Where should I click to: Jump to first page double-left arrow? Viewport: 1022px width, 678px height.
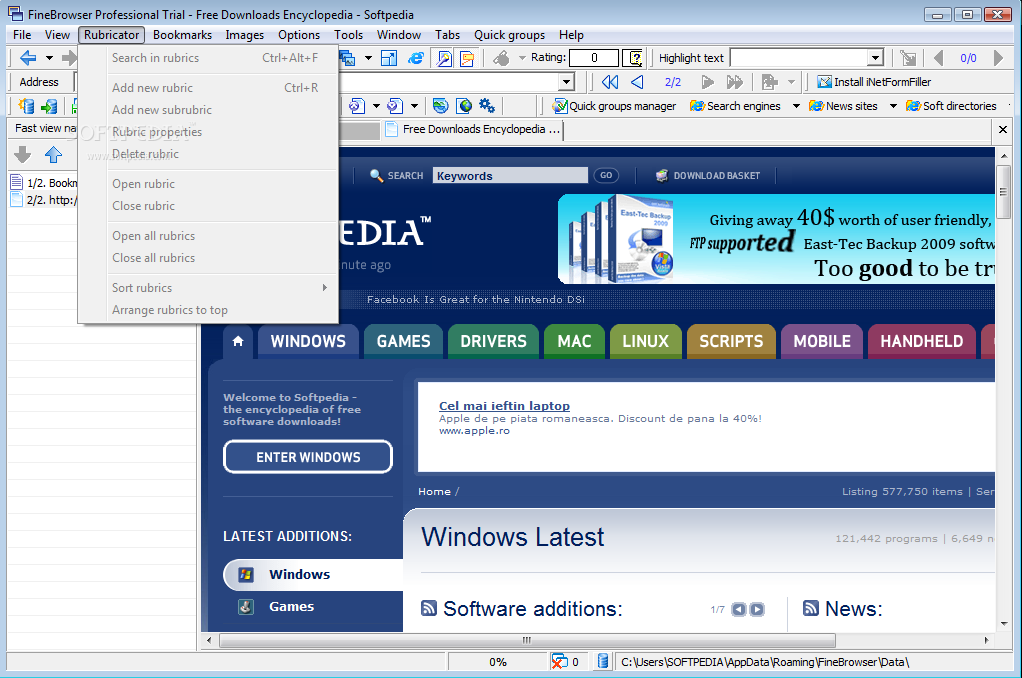coord(610,82)
